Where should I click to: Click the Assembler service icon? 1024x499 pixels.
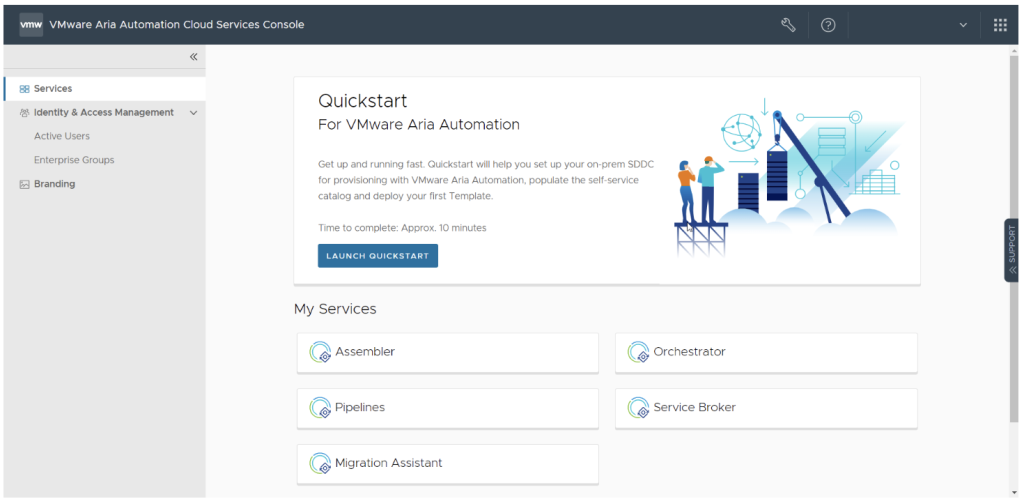320,352
